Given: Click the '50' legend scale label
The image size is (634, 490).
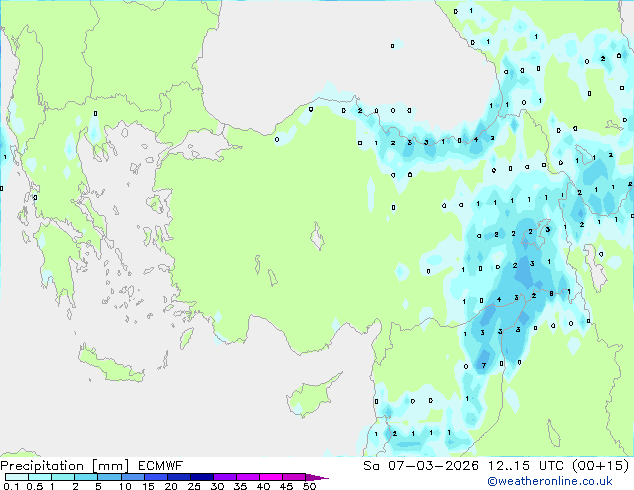Looking at the screenshot, I should tap(309, 486).
